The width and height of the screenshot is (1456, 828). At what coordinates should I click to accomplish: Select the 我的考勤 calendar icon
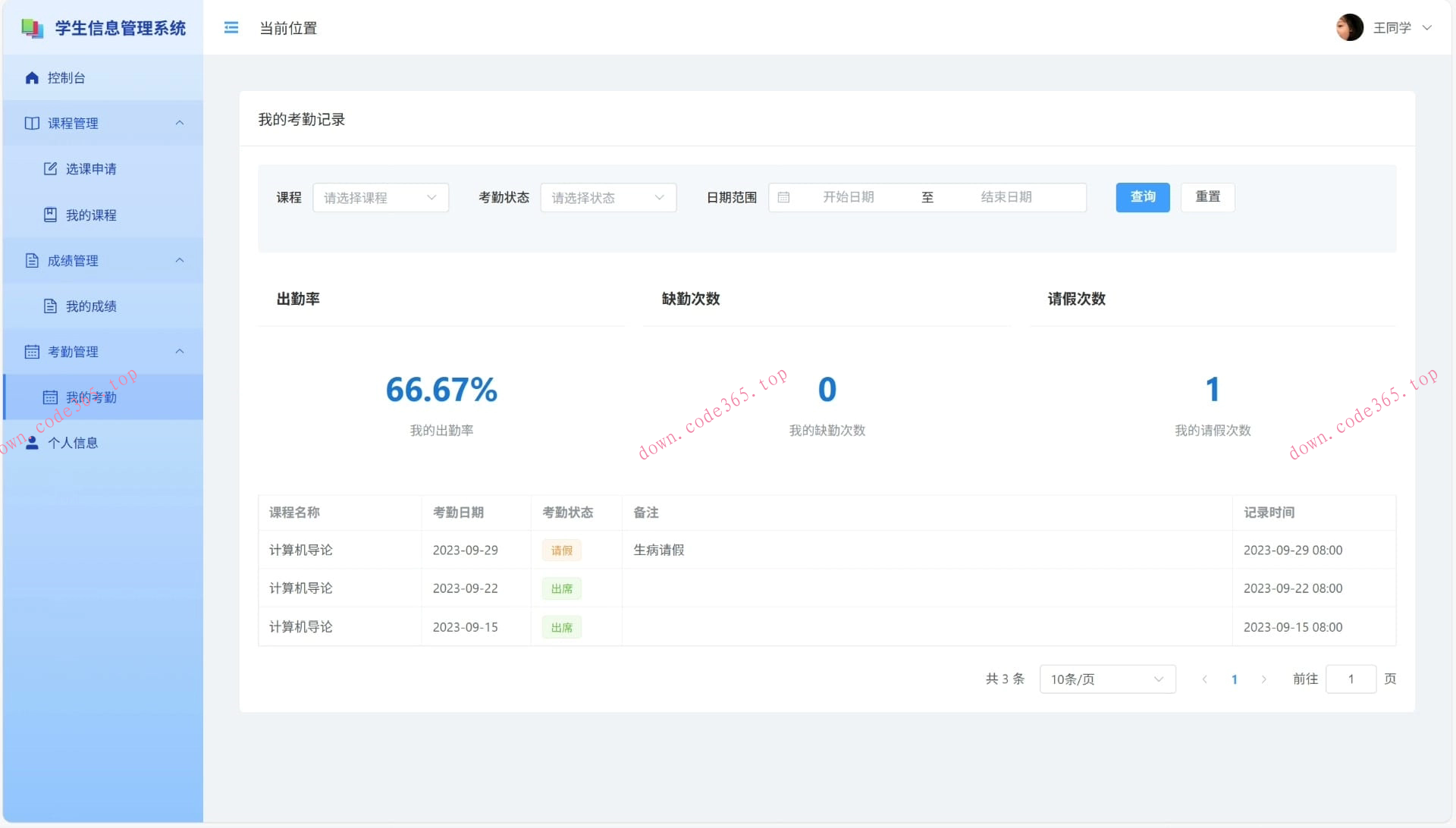[x=50, y=397]
